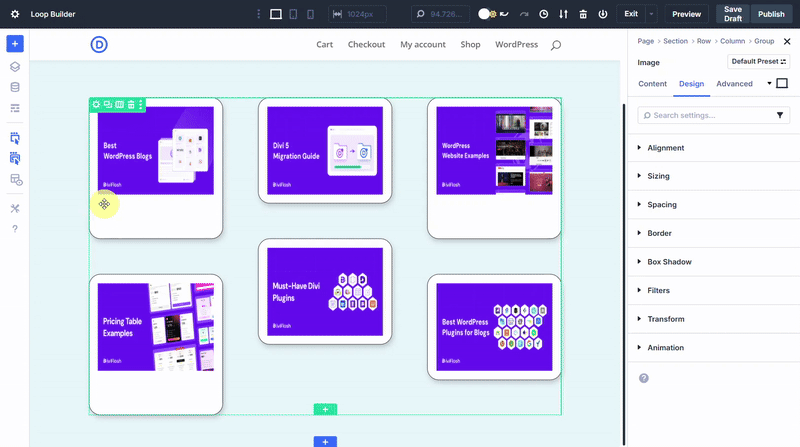Open Cart menu item
This screenshot has height=447, width=800.
click(x=324, y=45)
